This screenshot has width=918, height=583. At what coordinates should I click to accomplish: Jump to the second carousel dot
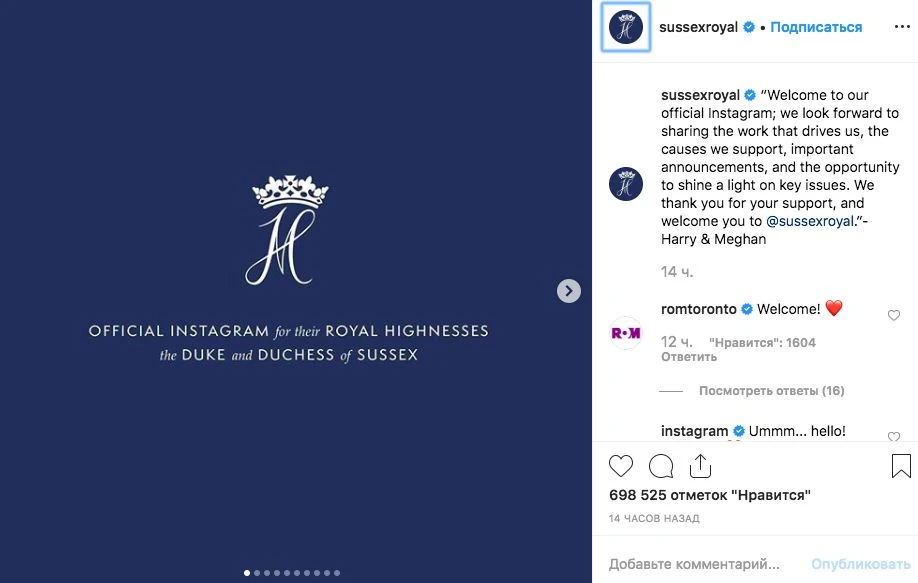[257, 573]
